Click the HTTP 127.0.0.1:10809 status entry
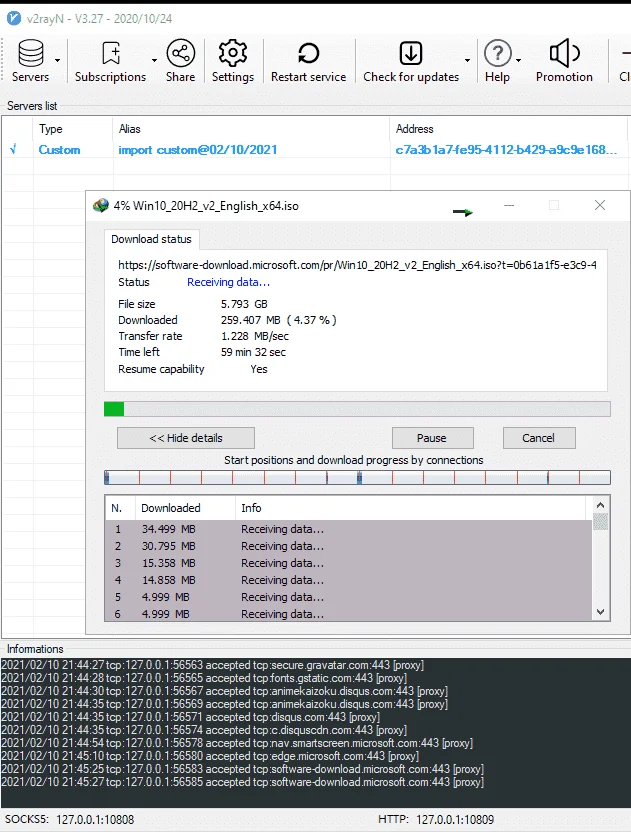This screenshot has height=832, width=631. point(436,820)
